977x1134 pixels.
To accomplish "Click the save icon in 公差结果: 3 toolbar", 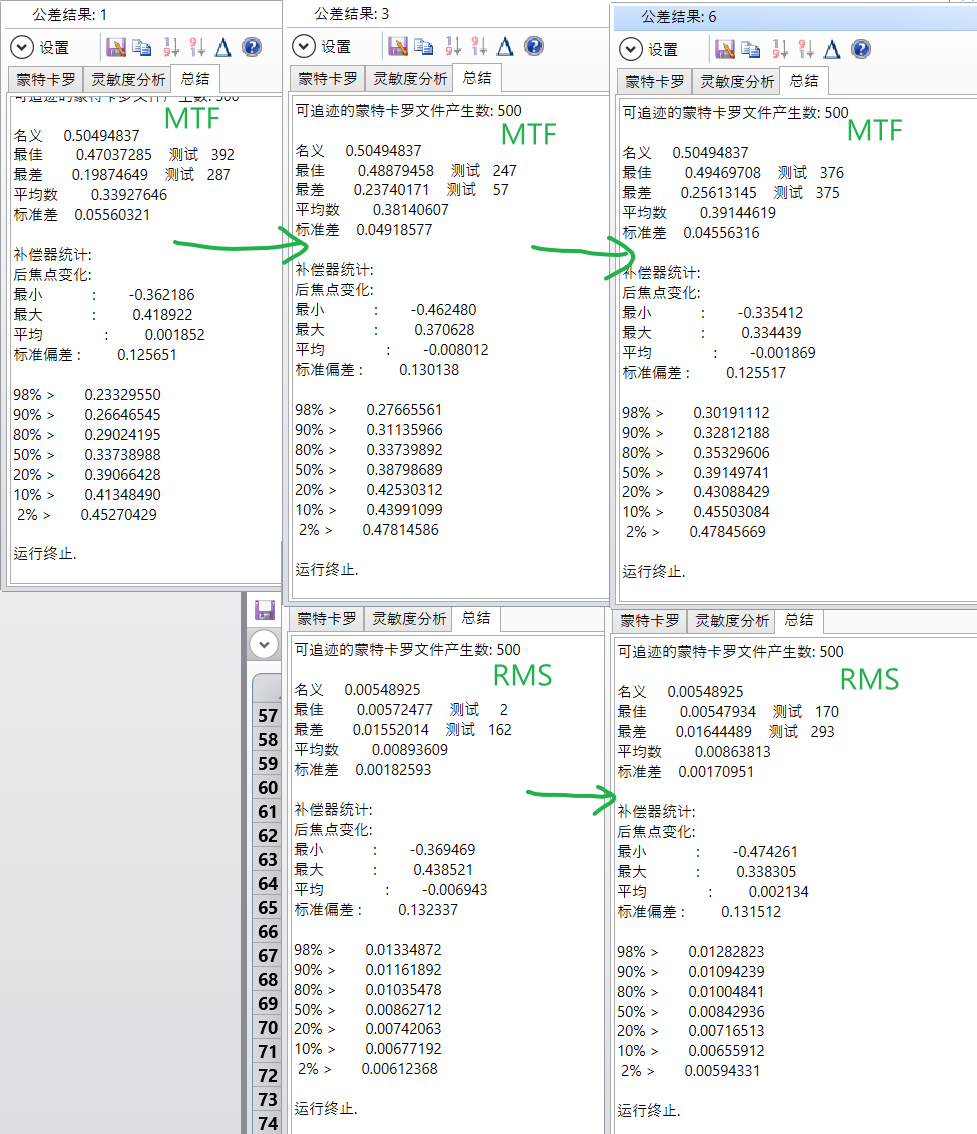I will [397, 46].
